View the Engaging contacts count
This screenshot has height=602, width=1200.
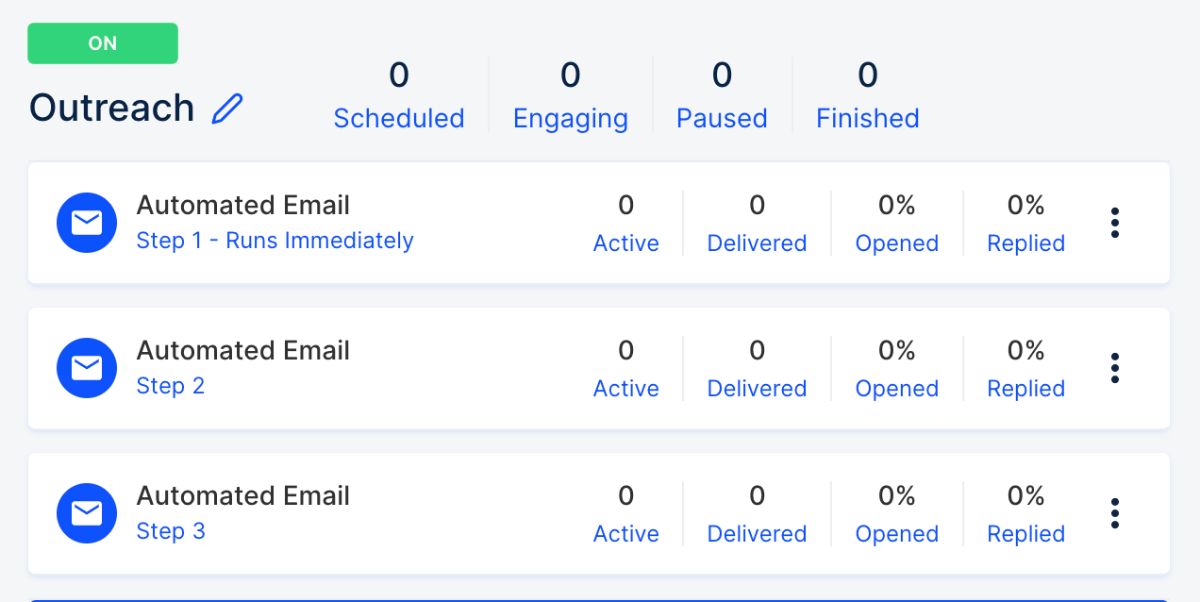(570, 118)
